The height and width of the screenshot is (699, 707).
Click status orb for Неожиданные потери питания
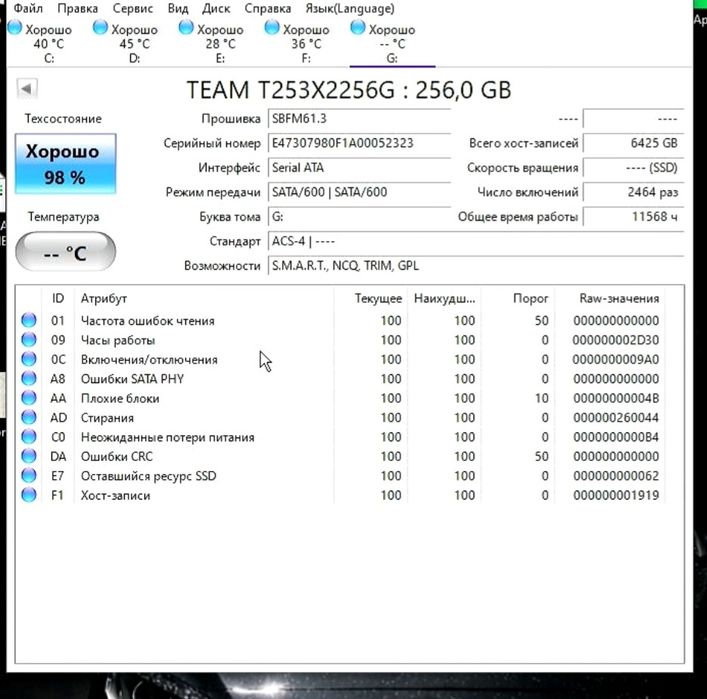29,436
